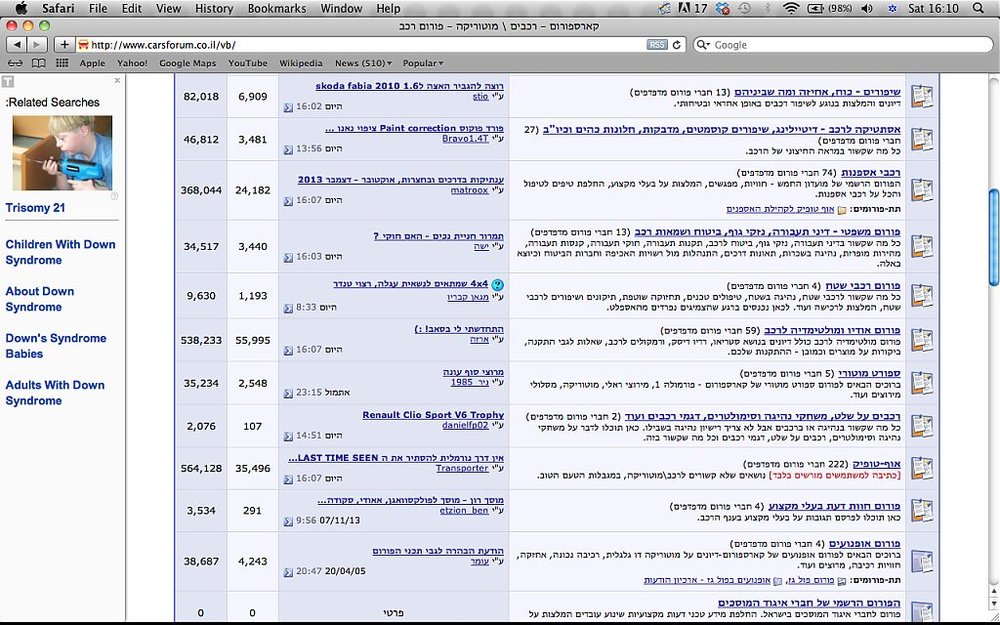Screen dimensions: 1000x625
Task: Jump to last post beside 23:15 timestamp
Action: click(x=288, y=393)
